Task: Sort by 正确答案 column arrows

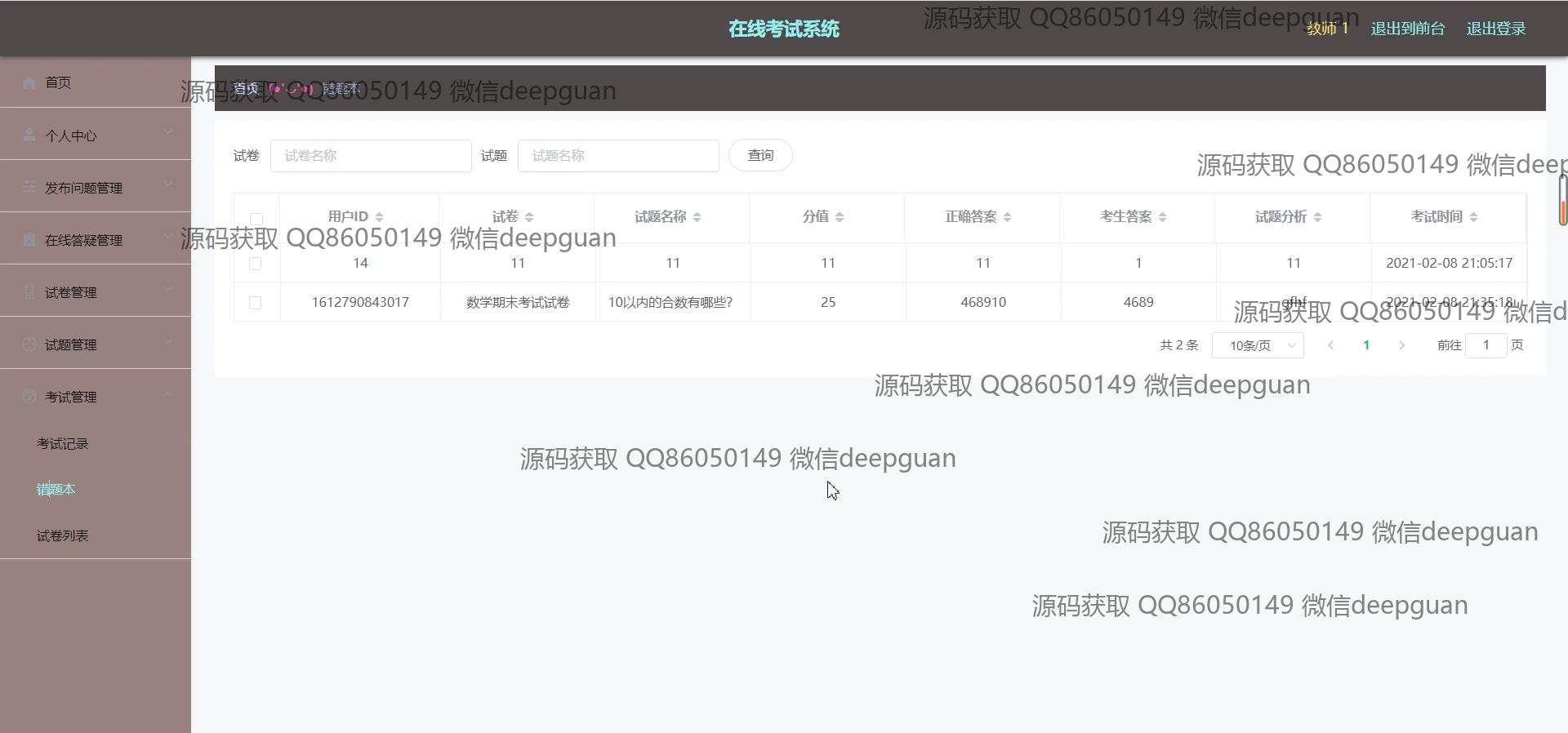Action: 1007,217
